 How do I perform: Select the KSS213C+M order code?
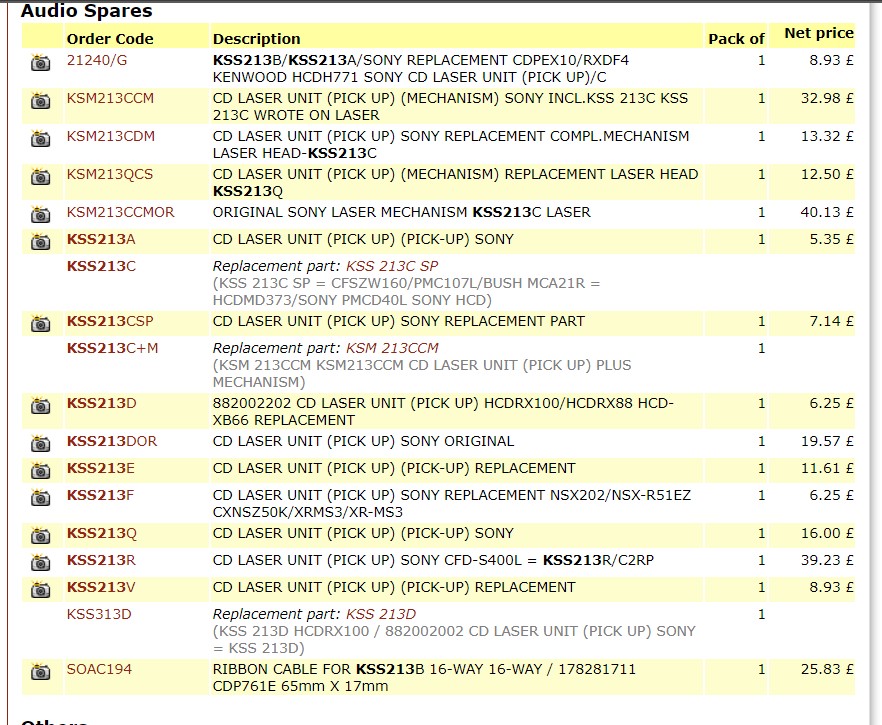click(112, 348)
